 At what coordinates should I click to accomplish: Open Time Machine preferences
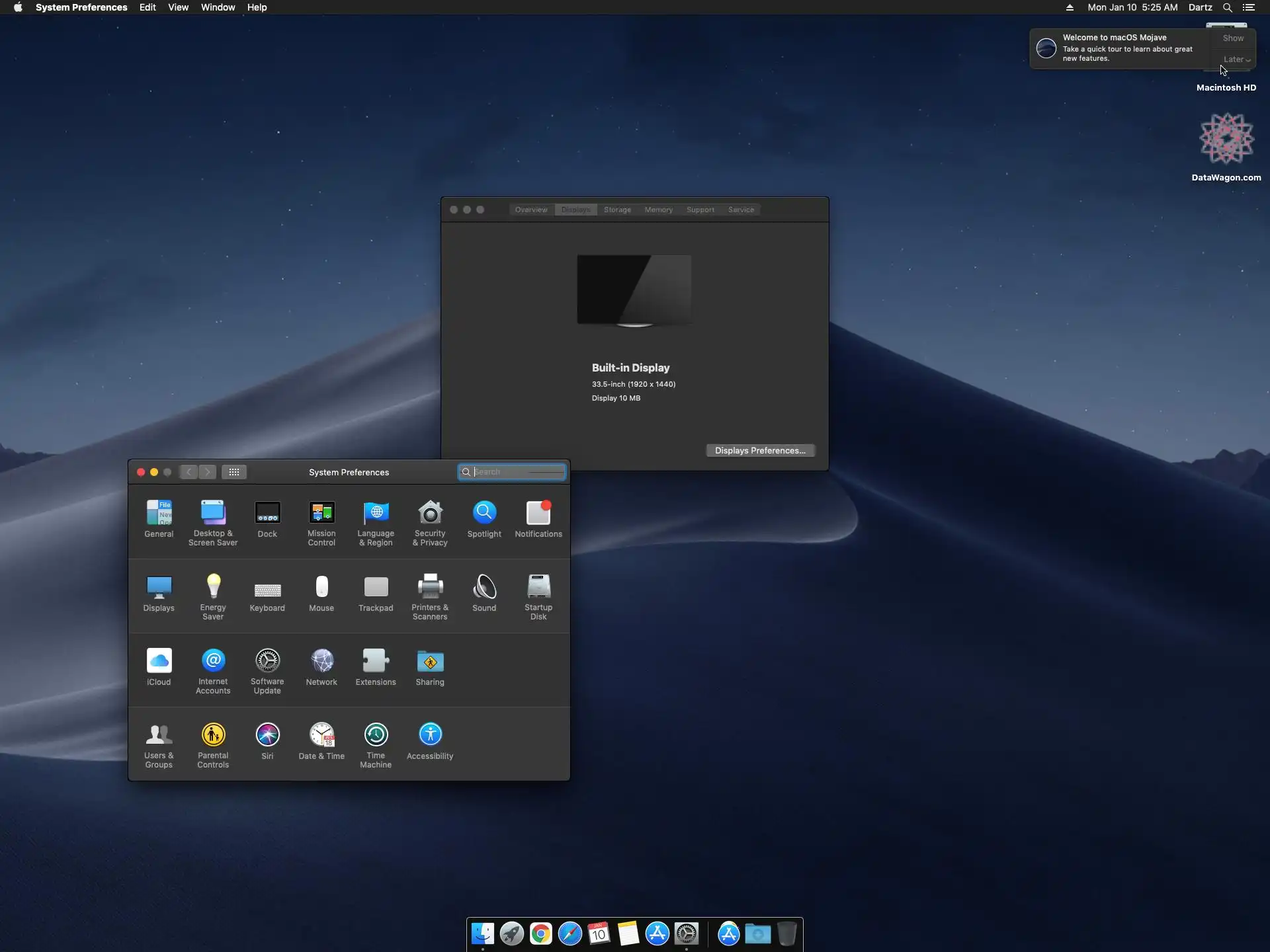pyautogui.click(x=376, y=735)
